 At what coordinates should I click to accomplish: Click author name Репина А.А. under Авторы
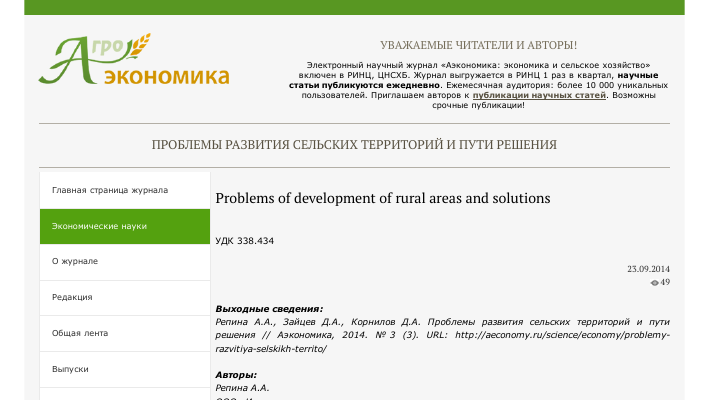pos(243,388)
